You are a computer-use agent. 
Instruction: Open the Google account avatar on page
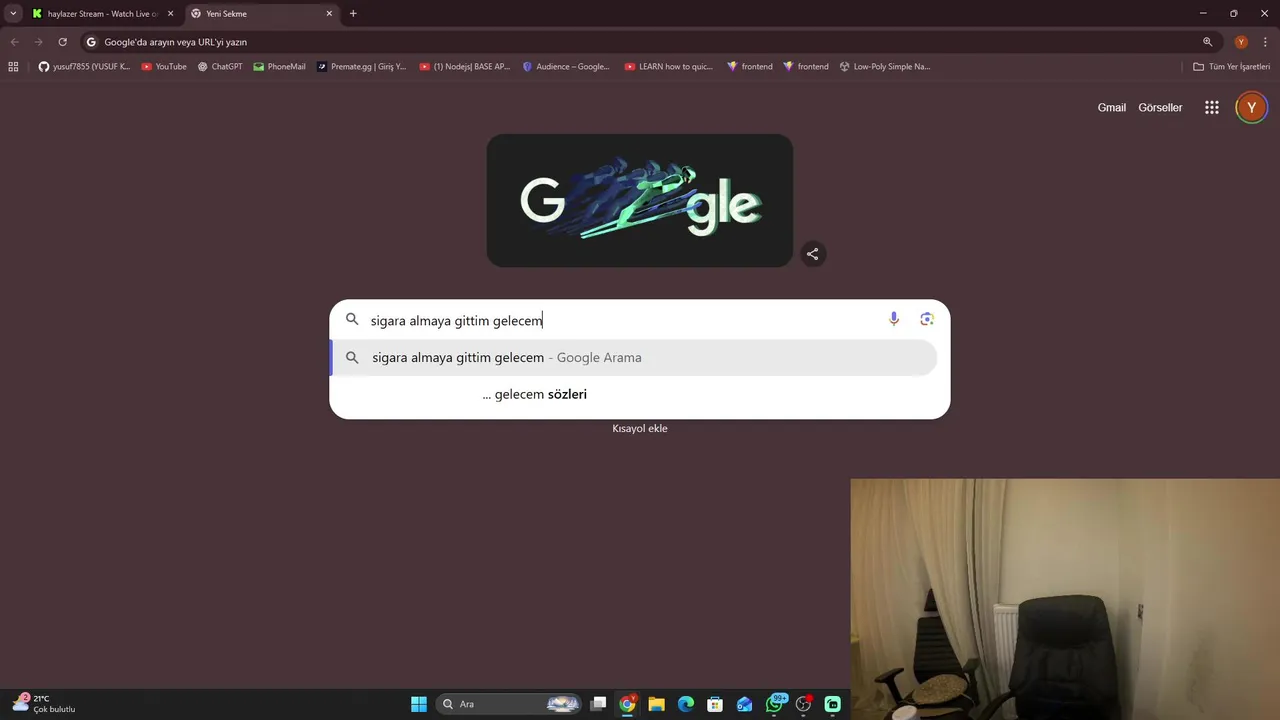pyautogui.click(x=1251, y=108)
